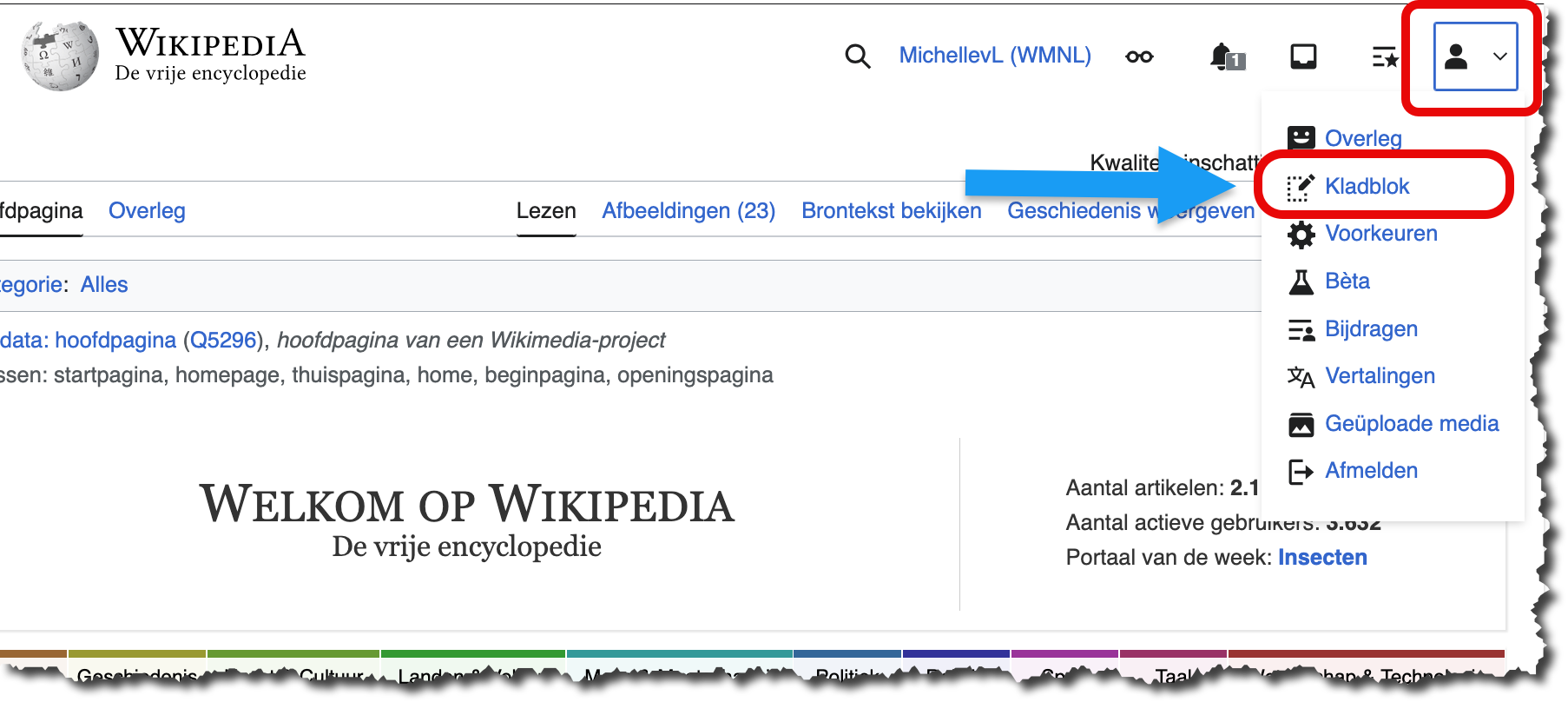Open Bijdragen from user menu
Screen dimensions: 1568x702
click(1371, 328)
